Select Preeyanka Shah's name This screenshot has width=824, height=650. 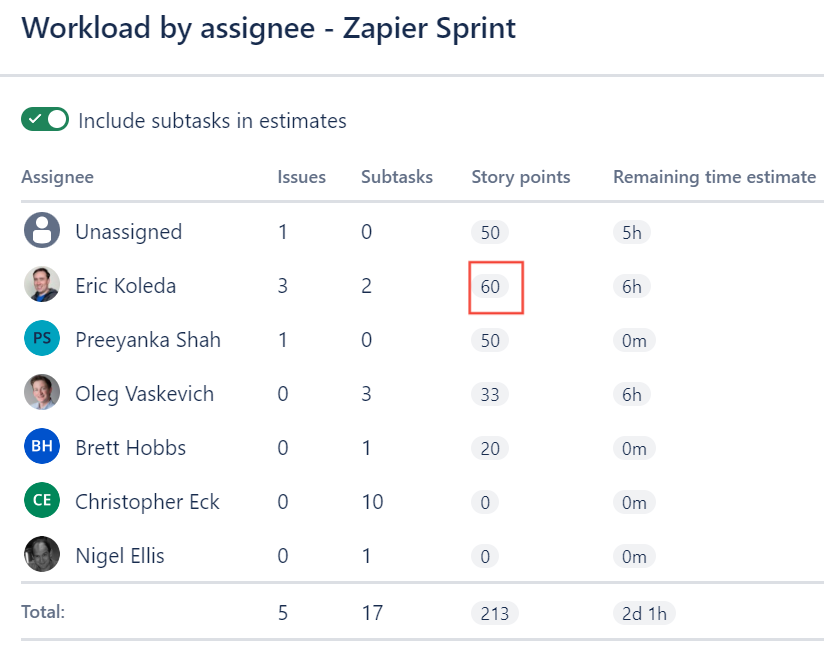(148, 340)
